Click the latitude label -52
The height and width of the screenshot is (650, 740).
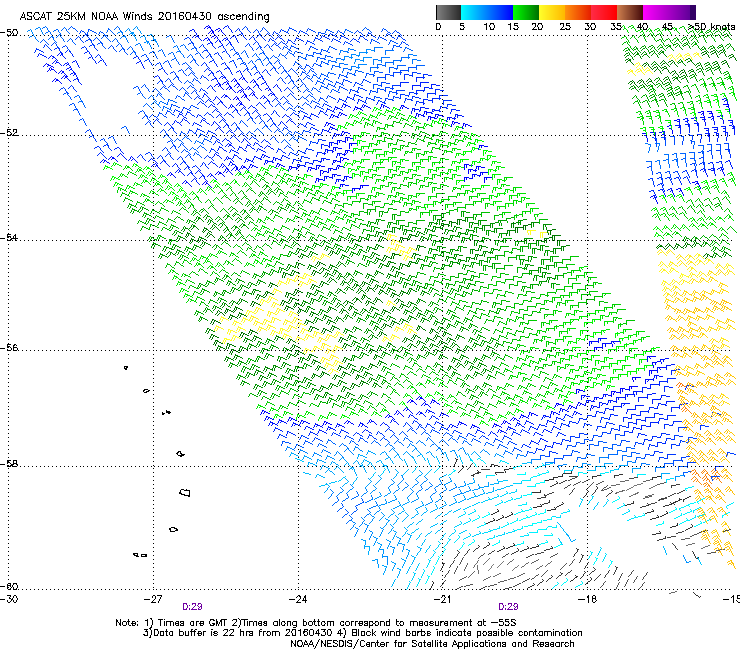pyautogui.click(x=9, y=133)
